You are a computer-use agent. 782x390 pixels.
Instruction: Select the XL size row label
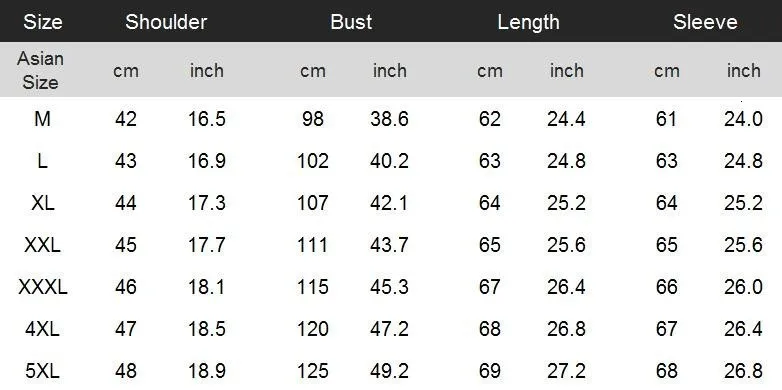[43, 203]
